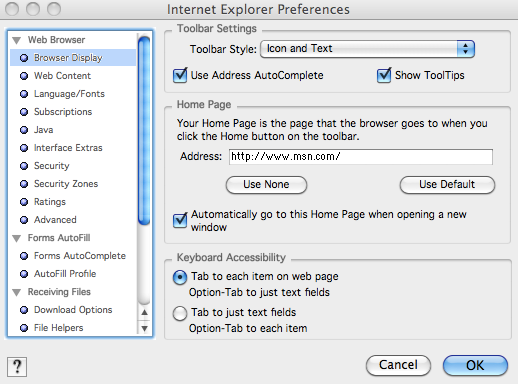The width and height of the screenshot is (518, 384).
Task: Click the help question mark button
Action: coord(17,367)
